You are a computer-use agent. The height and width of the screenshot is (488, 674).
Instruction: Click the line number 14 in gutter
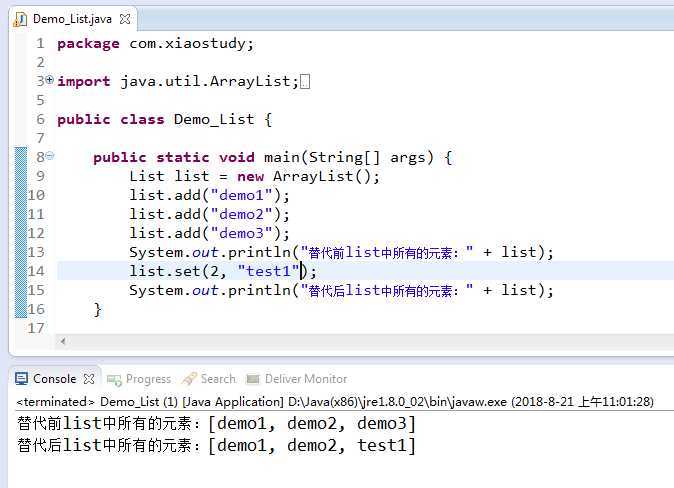point(36,271)
